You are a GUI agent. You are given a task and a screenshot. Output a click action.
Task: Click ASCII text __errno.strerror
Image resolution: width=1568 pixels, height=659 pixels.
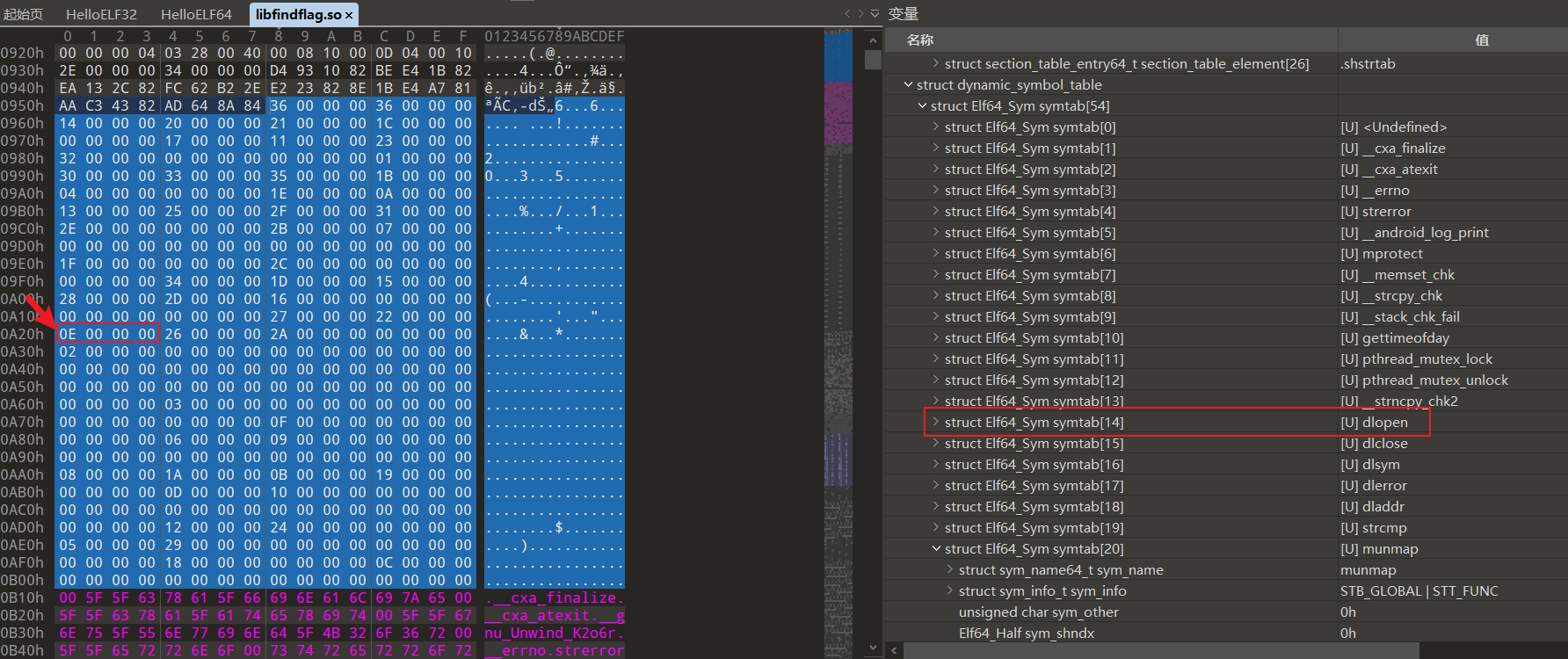[555, 650]
